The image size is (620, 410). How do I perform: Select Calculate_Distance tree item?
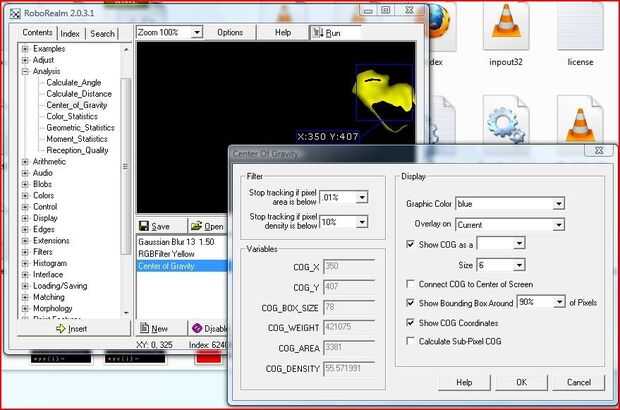(x=79, y=94)
